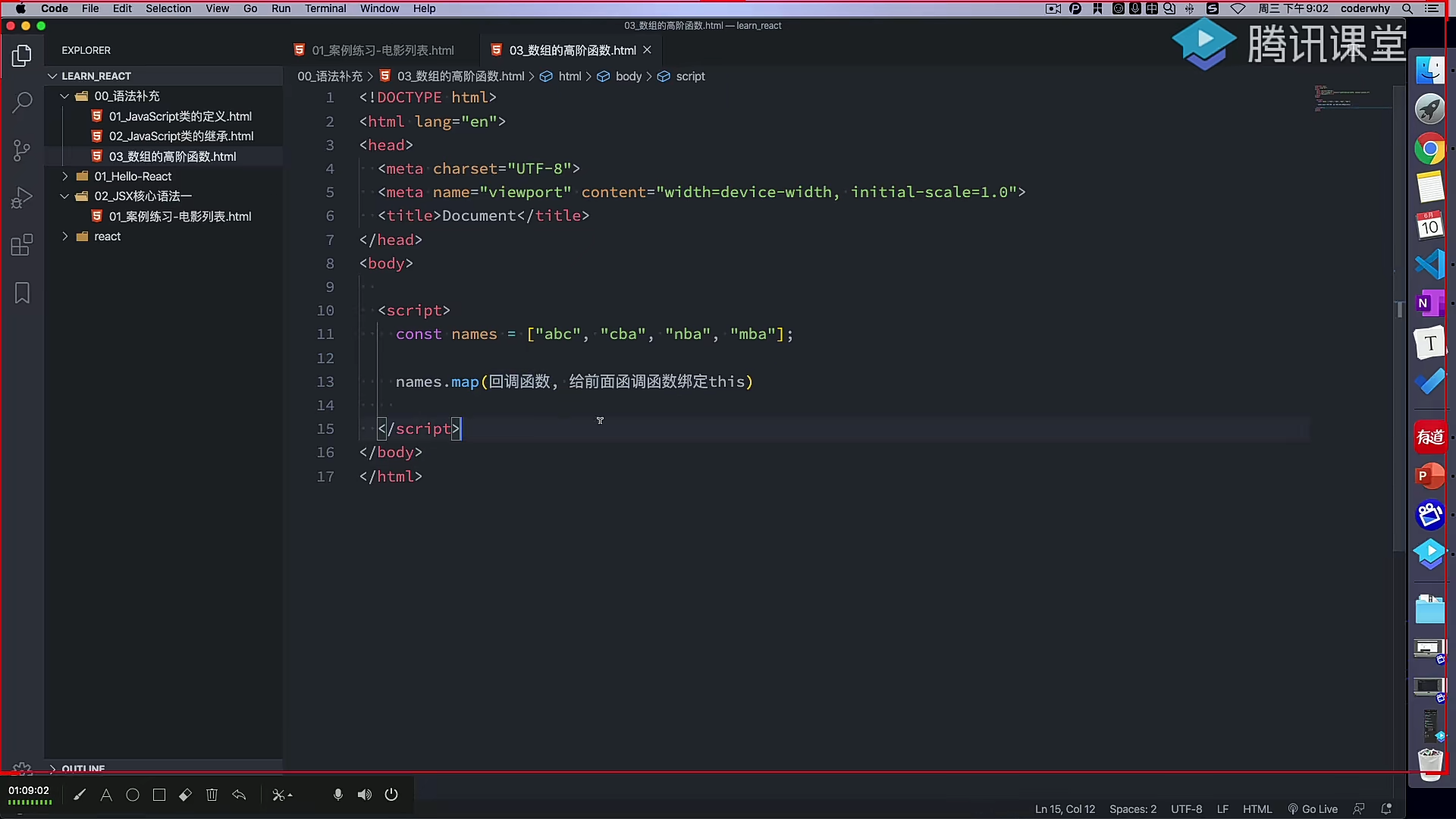
Task: Open the Search view in activity bar
Action: 23,102
